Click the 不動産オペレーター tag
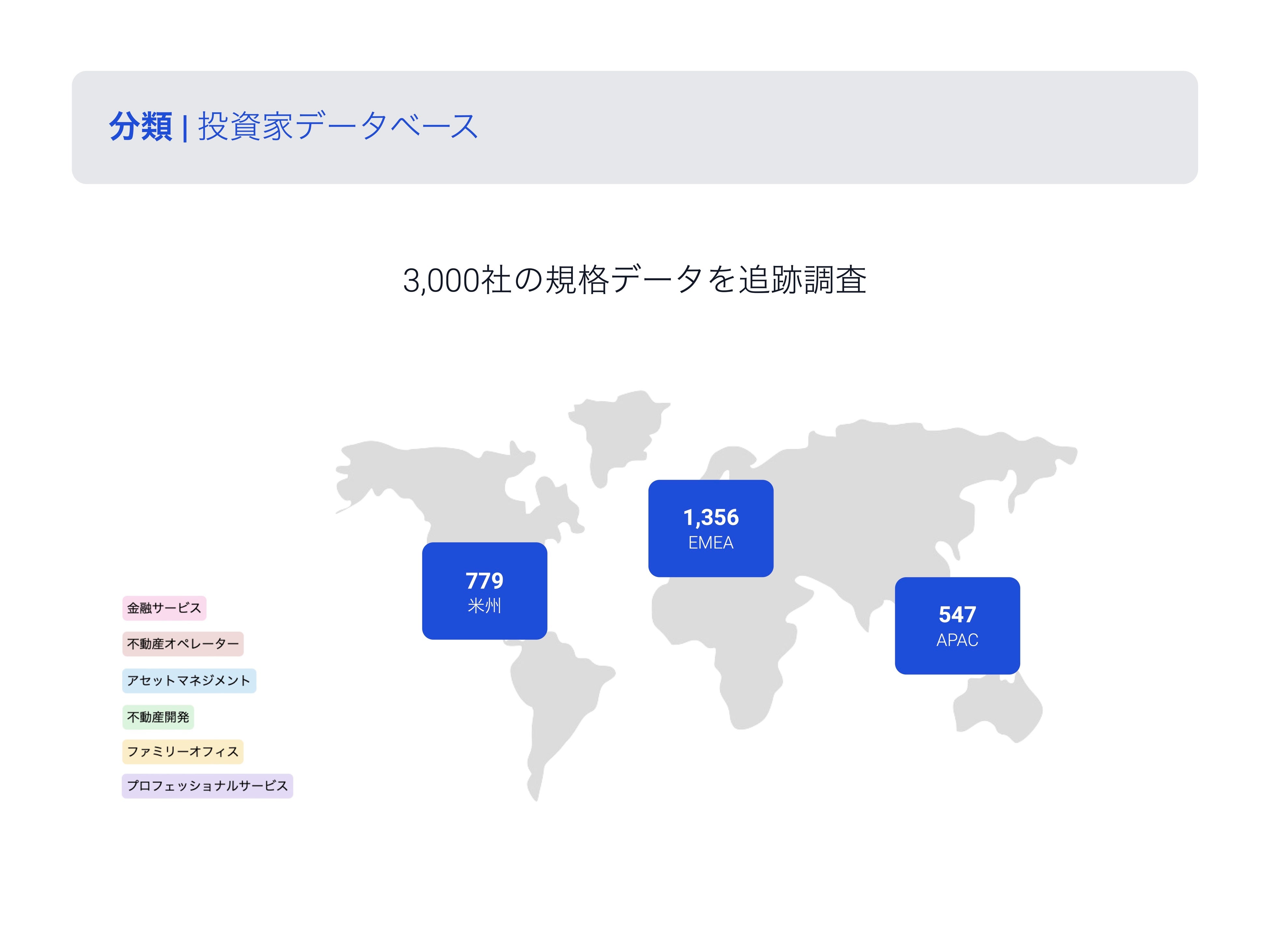The width and height of the screenshot is (1270, 952). (183, 644)
